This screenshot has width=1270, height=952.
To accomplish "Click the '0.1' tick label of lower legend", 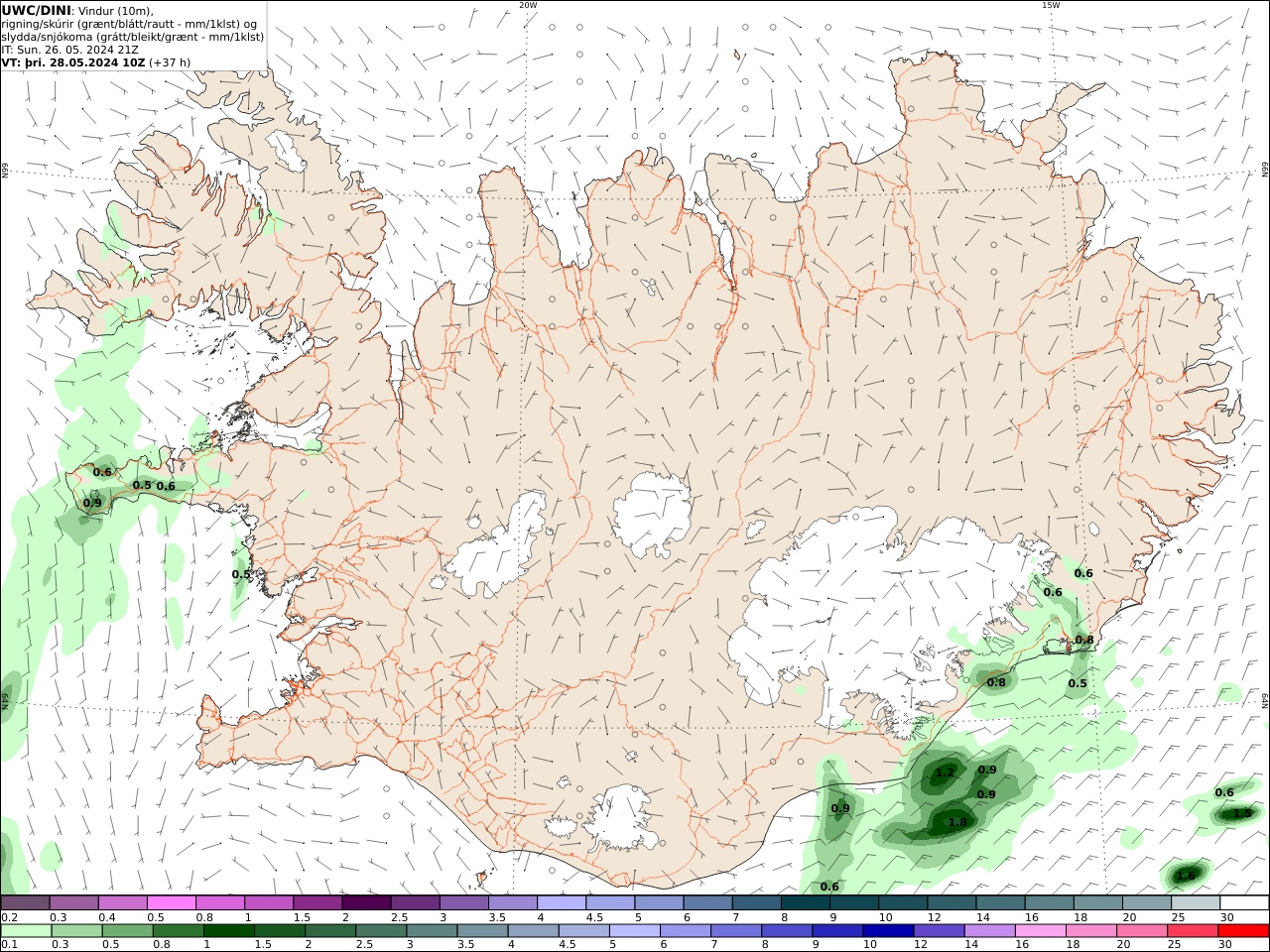I will click(9, 945).
